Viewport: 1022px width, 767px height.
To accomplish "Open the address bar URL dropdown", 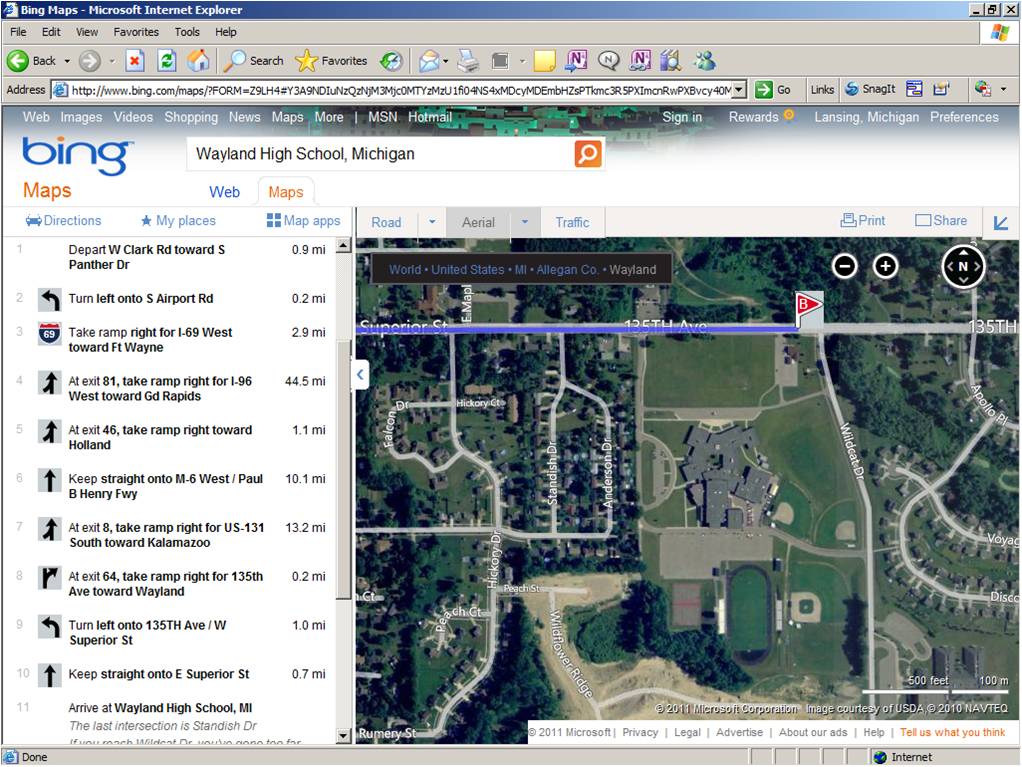I will coord(738,90).
